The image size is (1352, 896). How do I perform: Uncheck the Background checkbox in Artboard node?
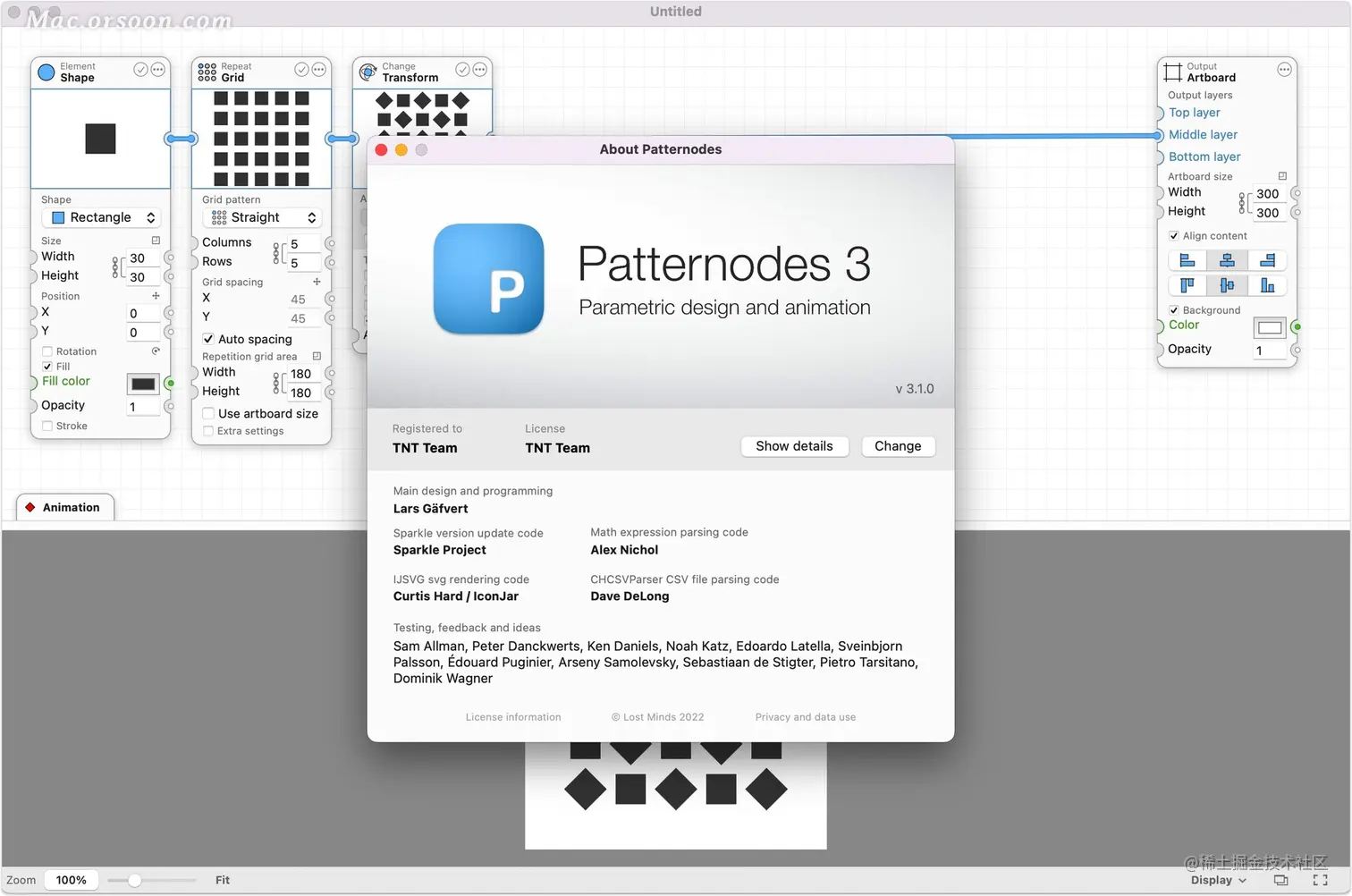click(1174, 310)
